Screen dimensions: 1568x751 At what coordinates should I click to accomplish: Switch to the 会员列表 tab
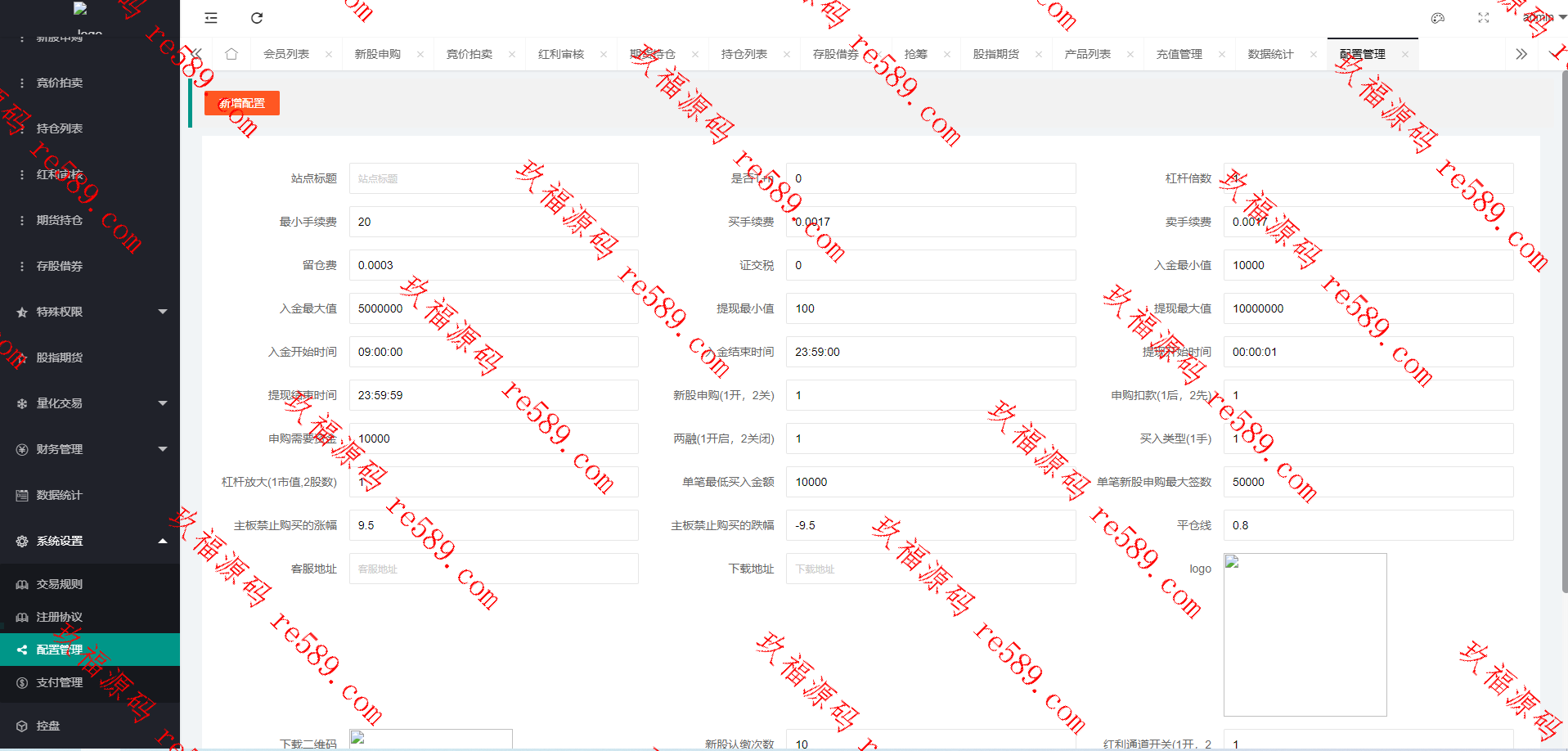coord(286,55)
